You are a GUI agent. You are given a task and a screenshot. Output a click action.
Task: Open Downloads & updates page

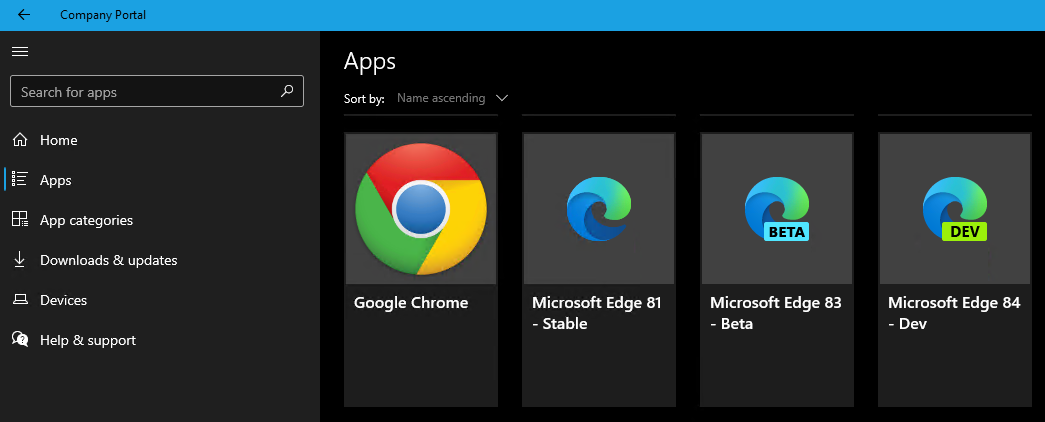[x=108, y=260]
